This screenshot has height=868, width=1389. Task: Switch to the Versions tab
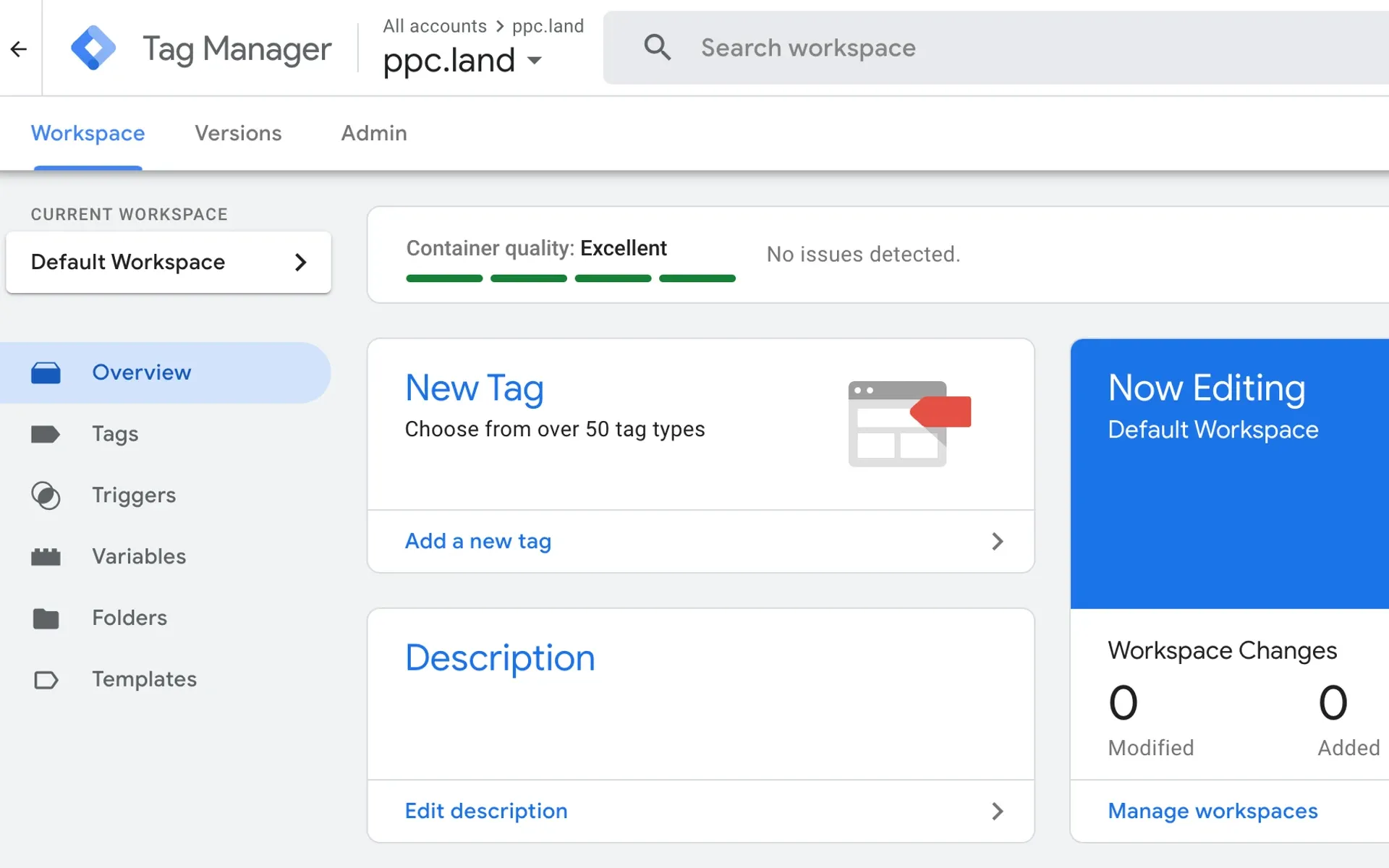click(x=237, y=133)
